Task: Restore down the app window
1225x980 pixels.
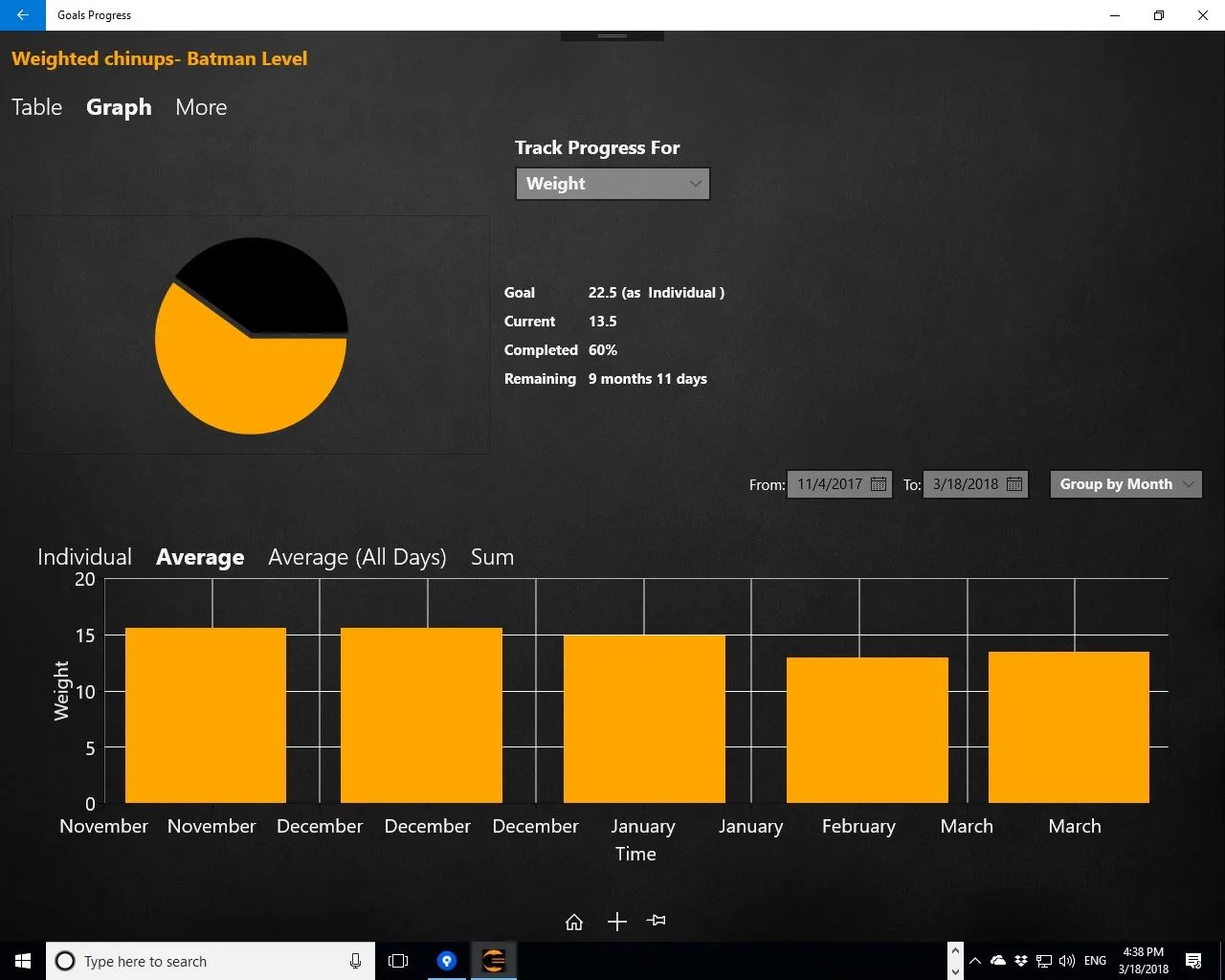Action: coord(1159,15)
